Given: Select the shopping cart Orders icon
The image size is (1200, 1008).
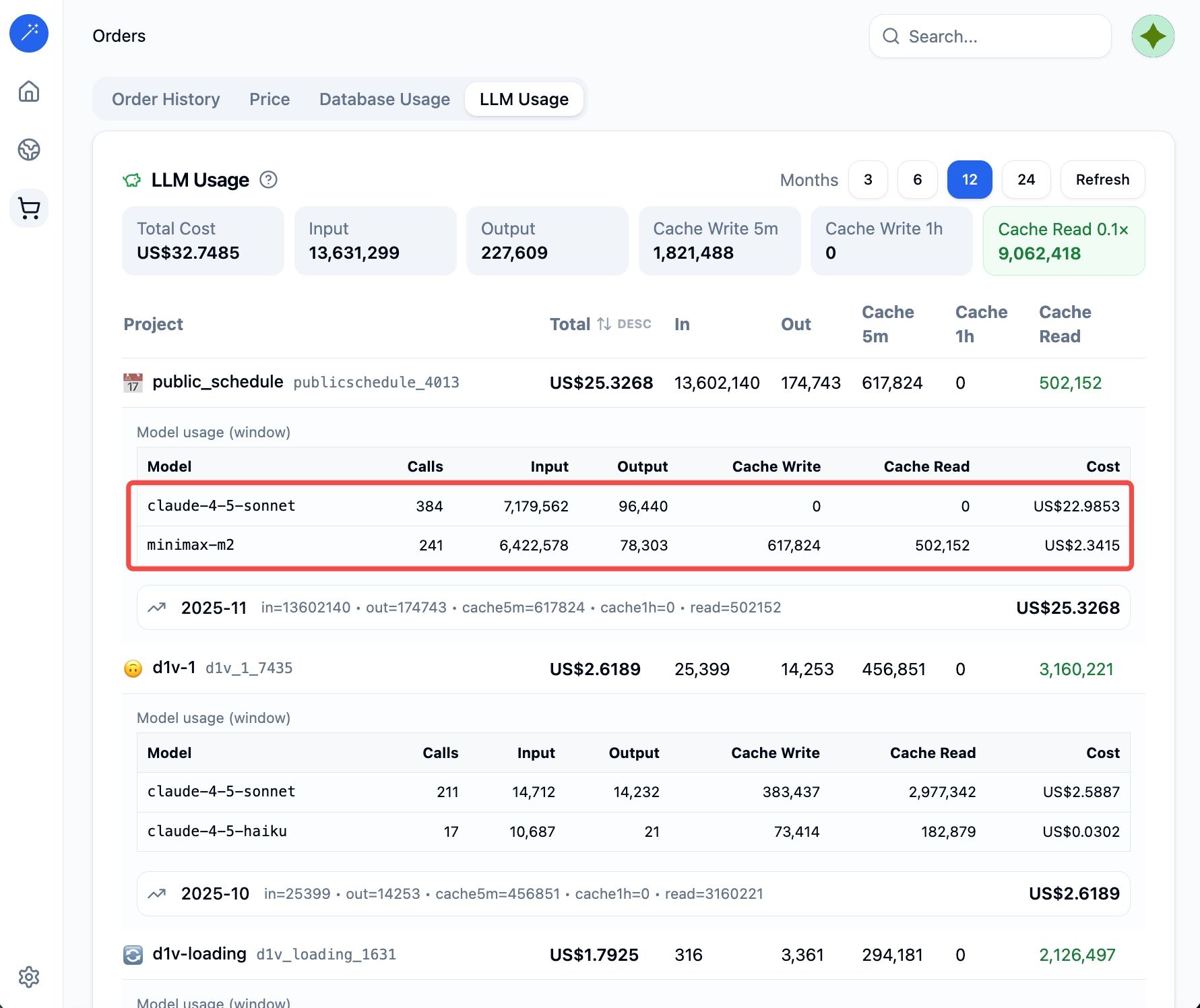Looking at the screenshot, I should pyautogui.click(x=29, y=208).
